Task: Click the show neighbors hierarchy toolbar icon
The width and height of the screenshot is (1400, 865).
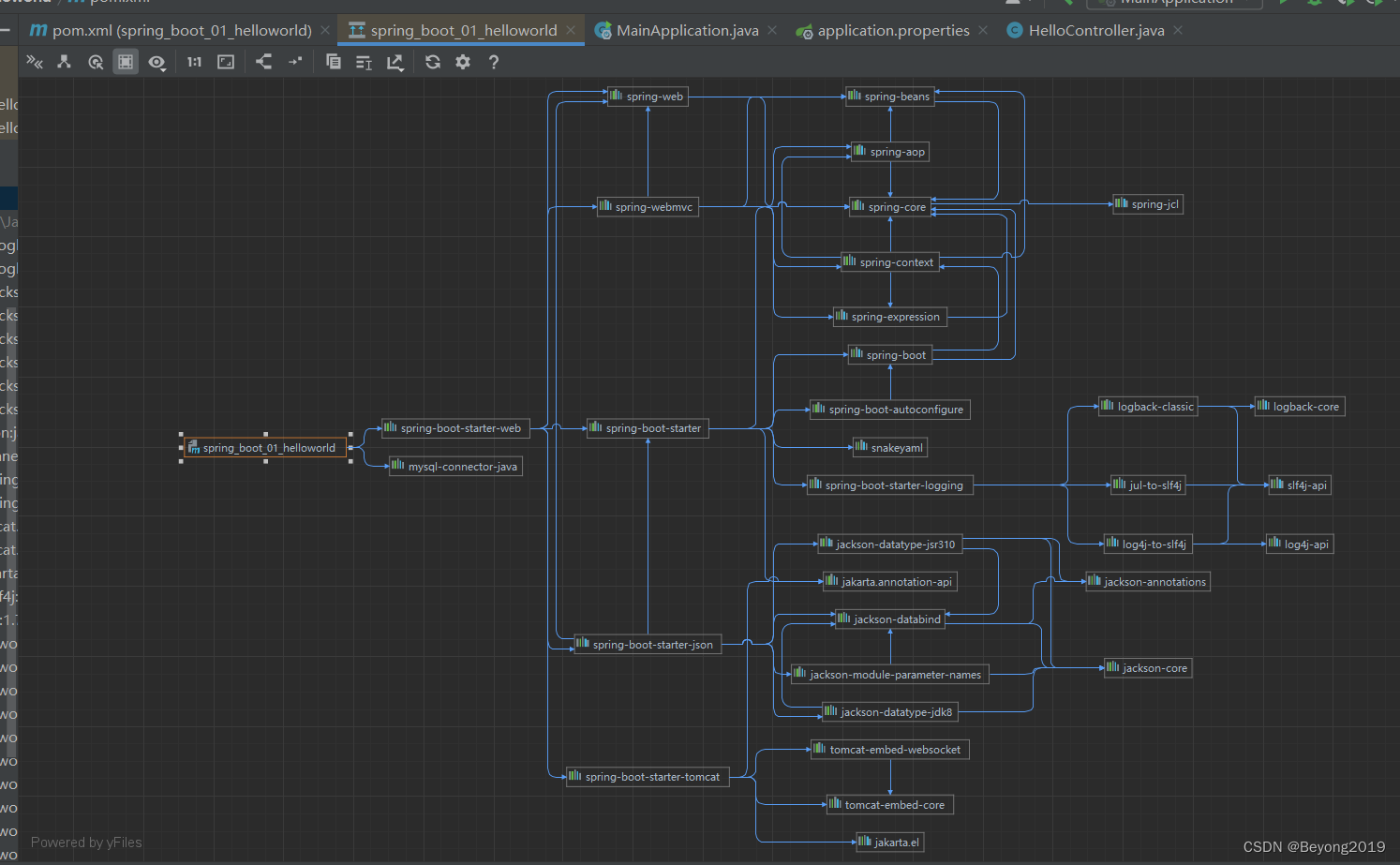Action: (64, 62)
